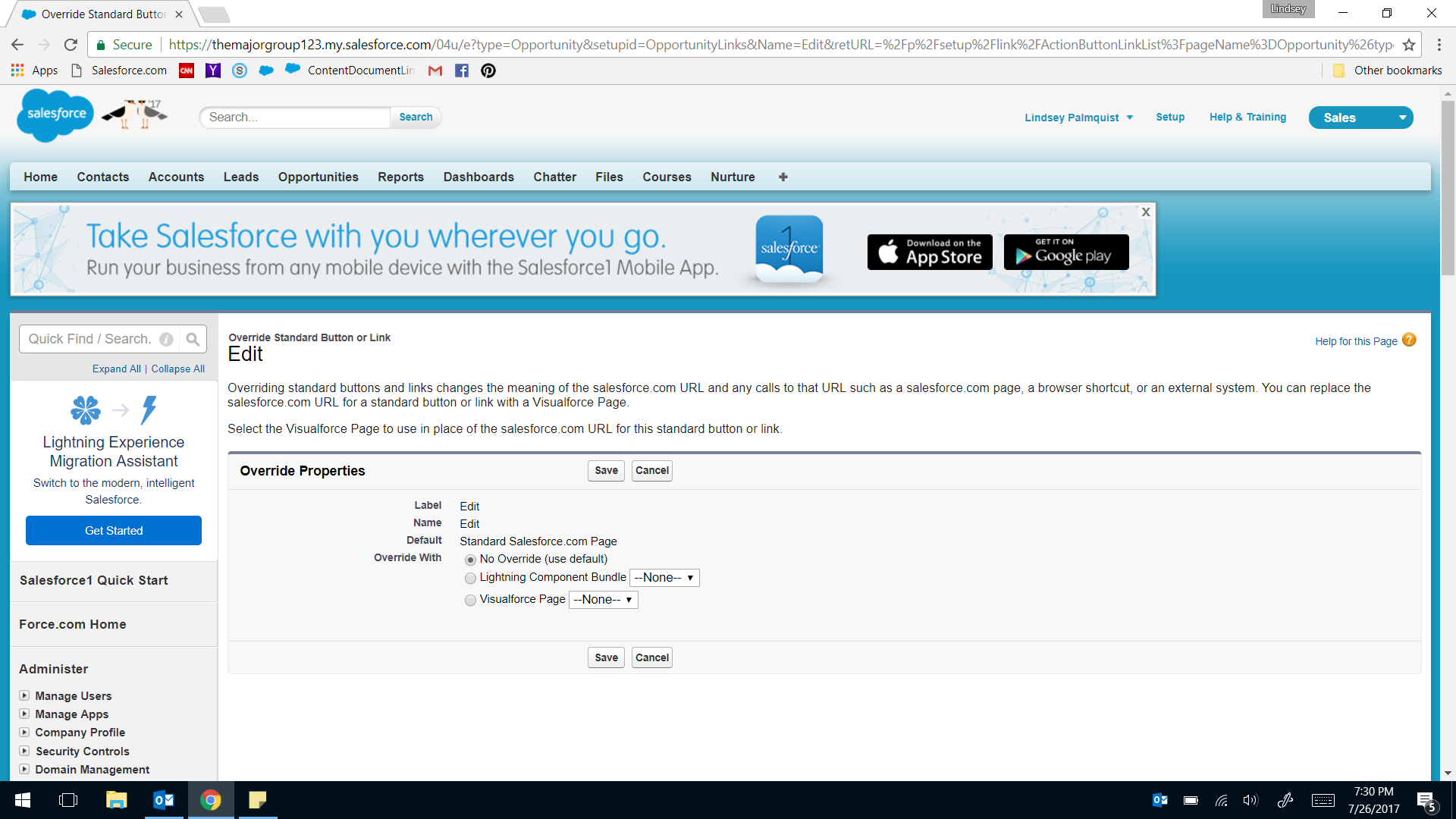1456x819 pixels.
Task: Click the Salesforce cloud logo
Action: (x=55, y=115)
